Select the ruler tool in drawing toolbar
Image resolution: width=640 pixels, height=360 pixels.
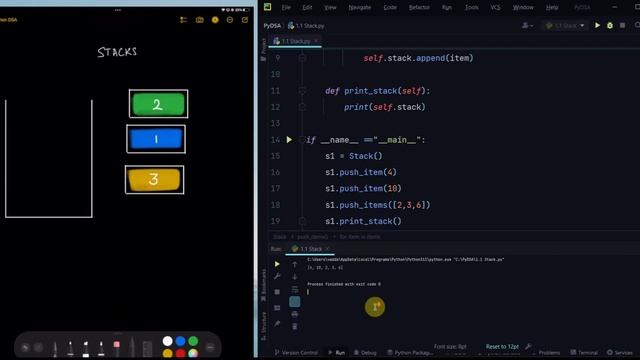[147, 349]
